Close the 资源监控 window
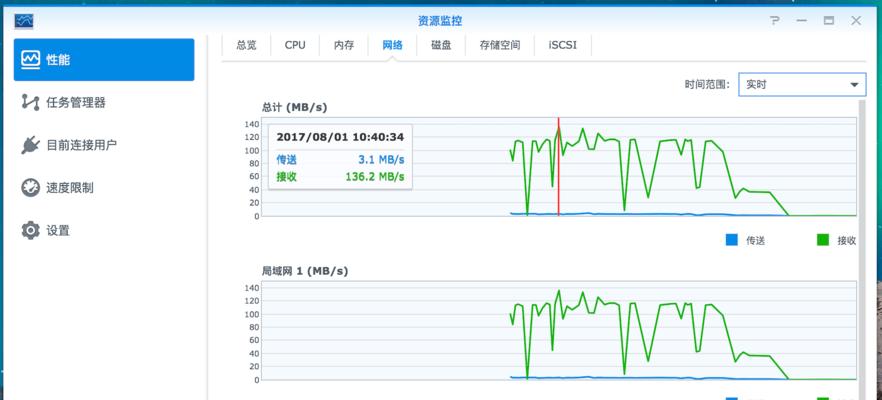This screenshot has height=400, width=882. pyautogui.click(x=856, y=21)
